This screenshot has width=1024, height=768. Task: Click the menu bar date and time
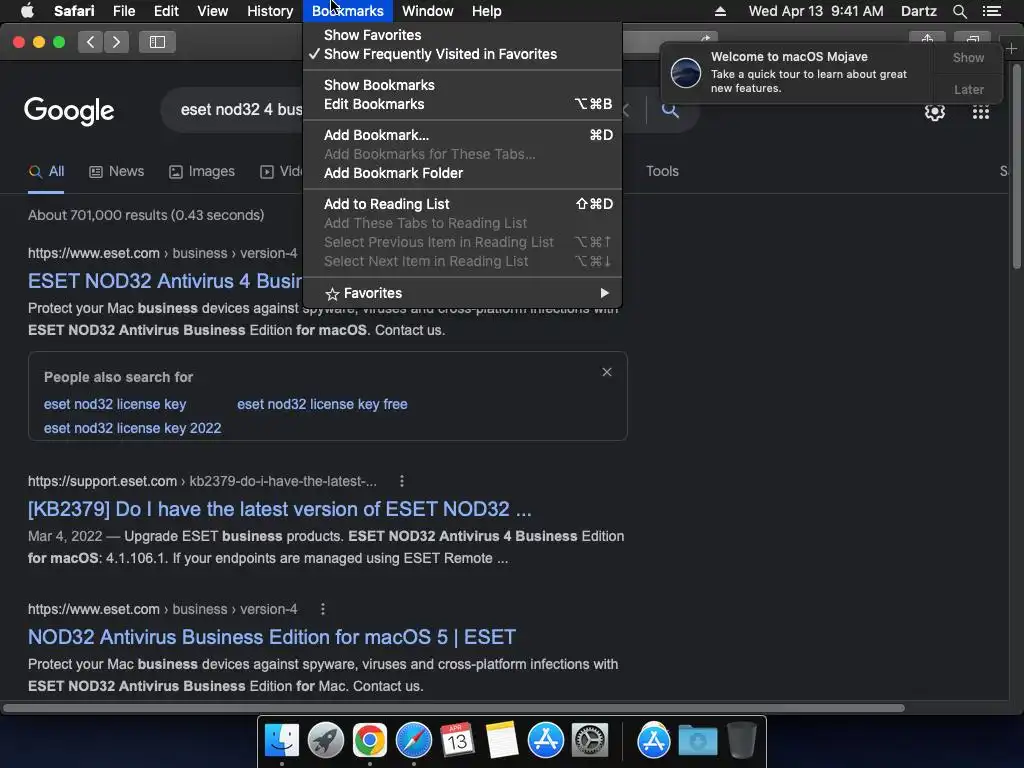816,11
